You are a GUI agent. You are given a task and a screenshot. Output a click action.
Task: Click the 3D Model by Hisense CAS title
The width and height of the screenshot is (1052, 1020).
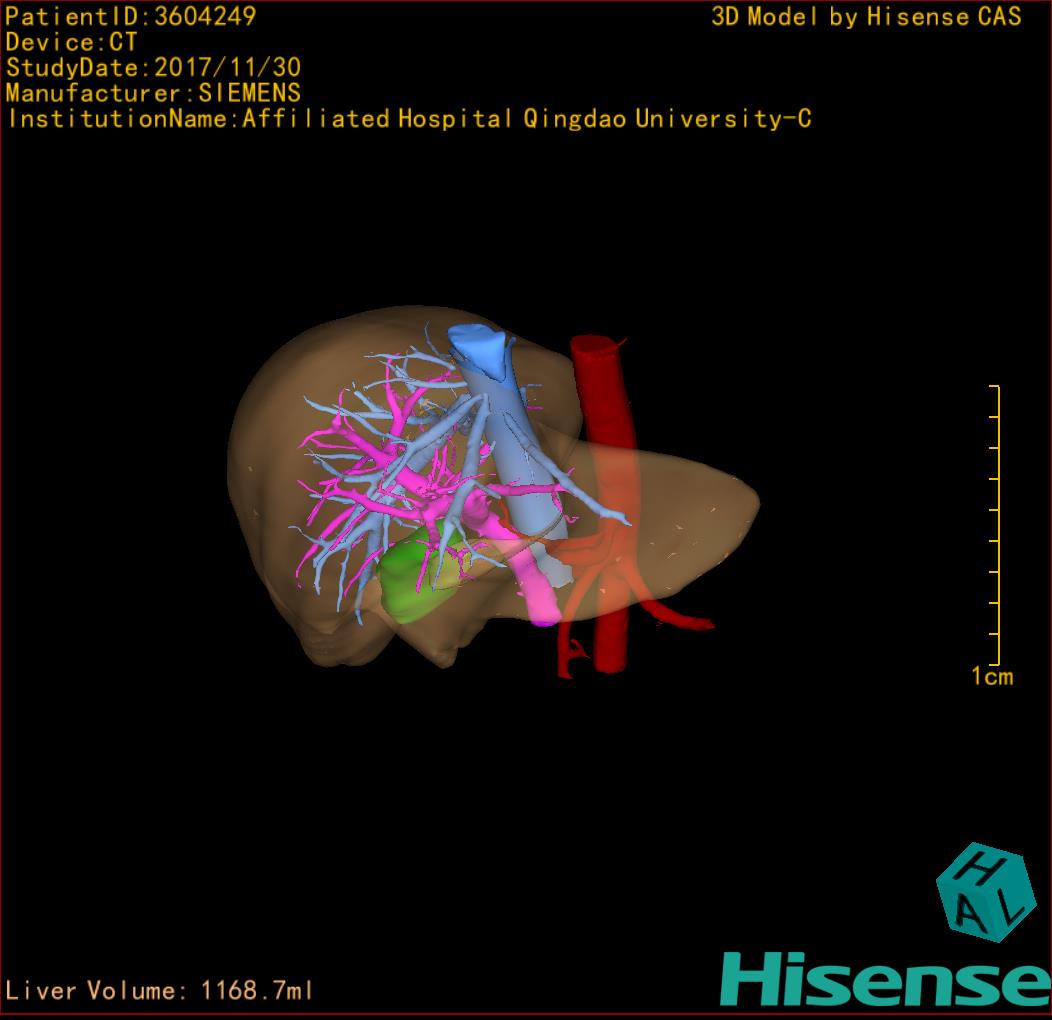pos(866,17)
